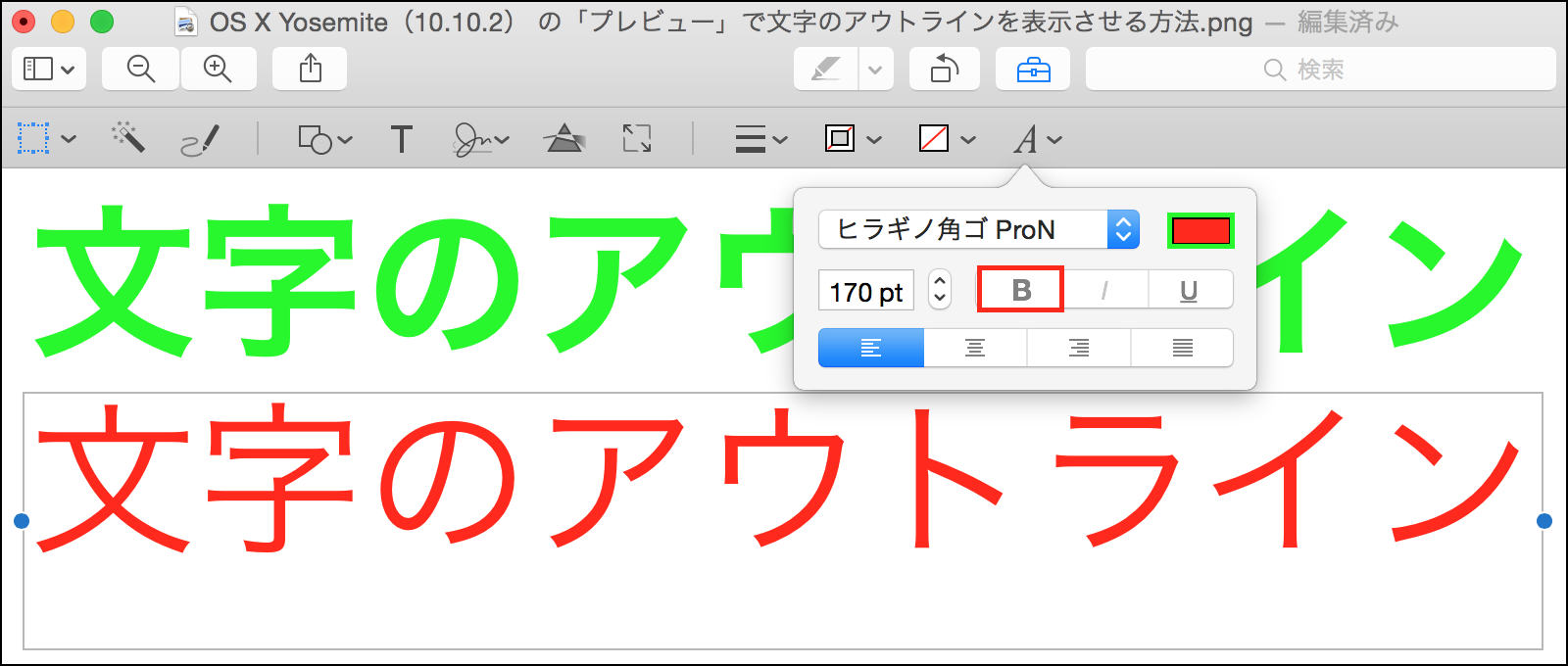Screen dimensions: 1568x666
Task: Toggle the Markup toolbox button
Action: click(1033, 69)
